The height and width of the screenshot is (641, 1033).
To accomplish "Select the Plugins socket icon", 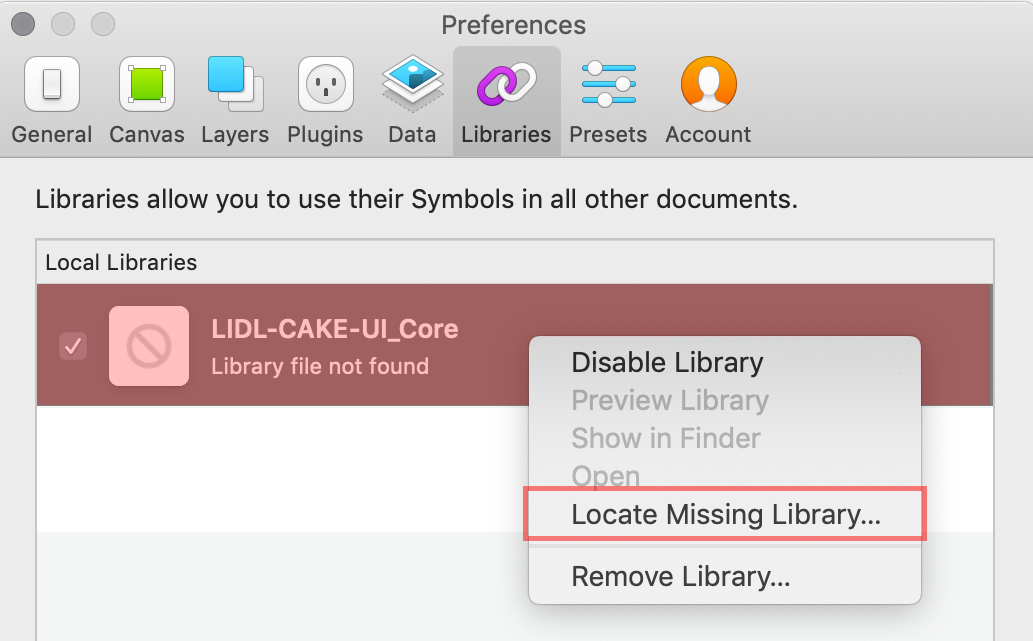I will click(325, 84).
